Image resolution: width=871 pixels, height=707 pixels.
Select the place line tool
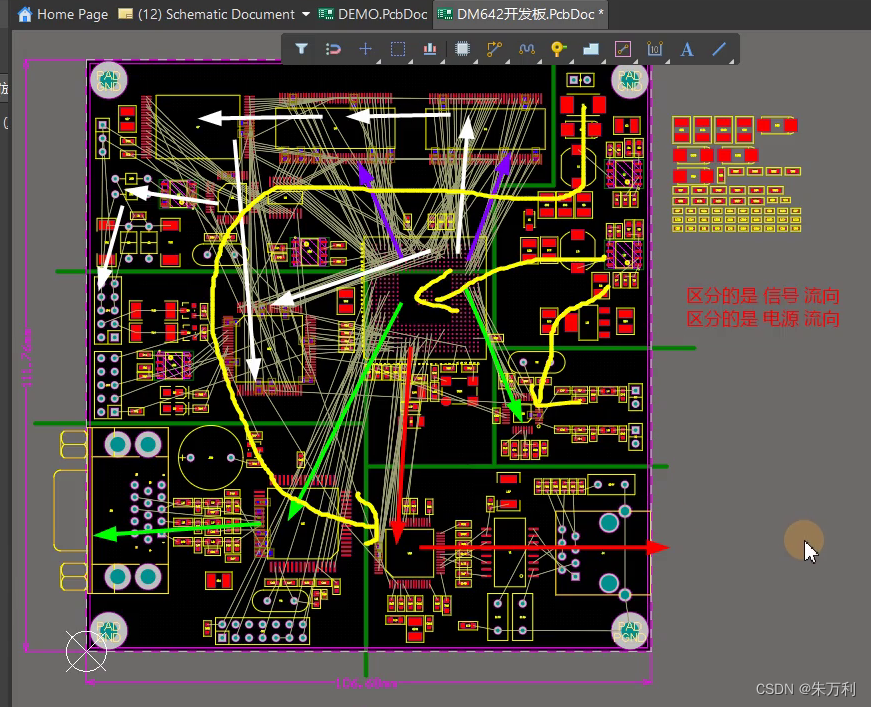click(719, 48)
